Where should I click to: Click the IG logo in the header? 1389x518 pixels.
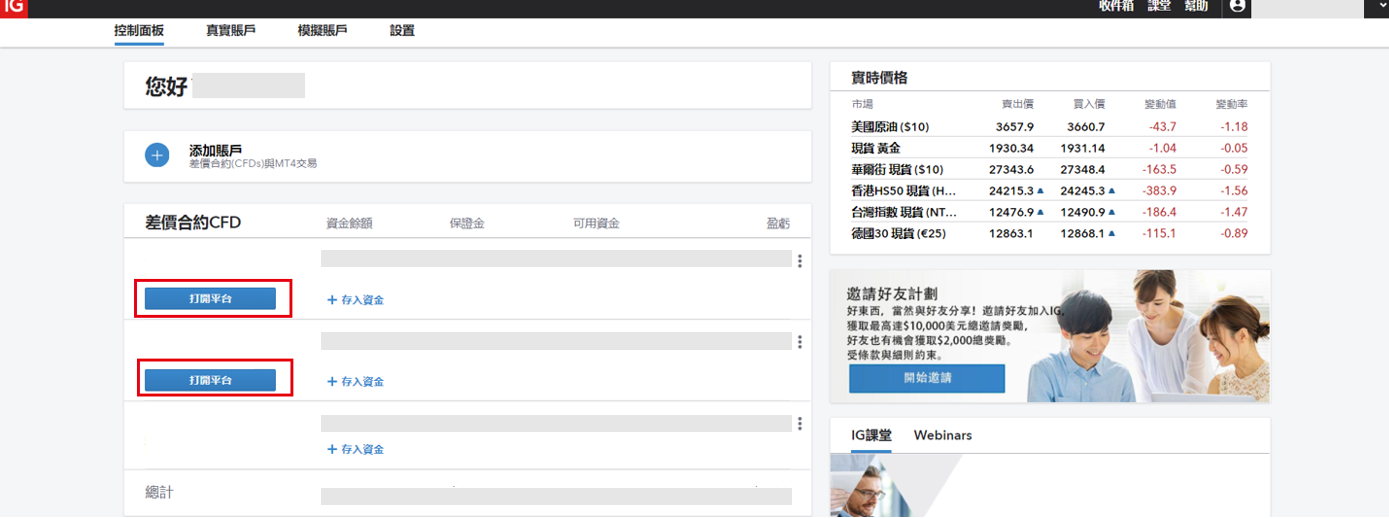13,8
